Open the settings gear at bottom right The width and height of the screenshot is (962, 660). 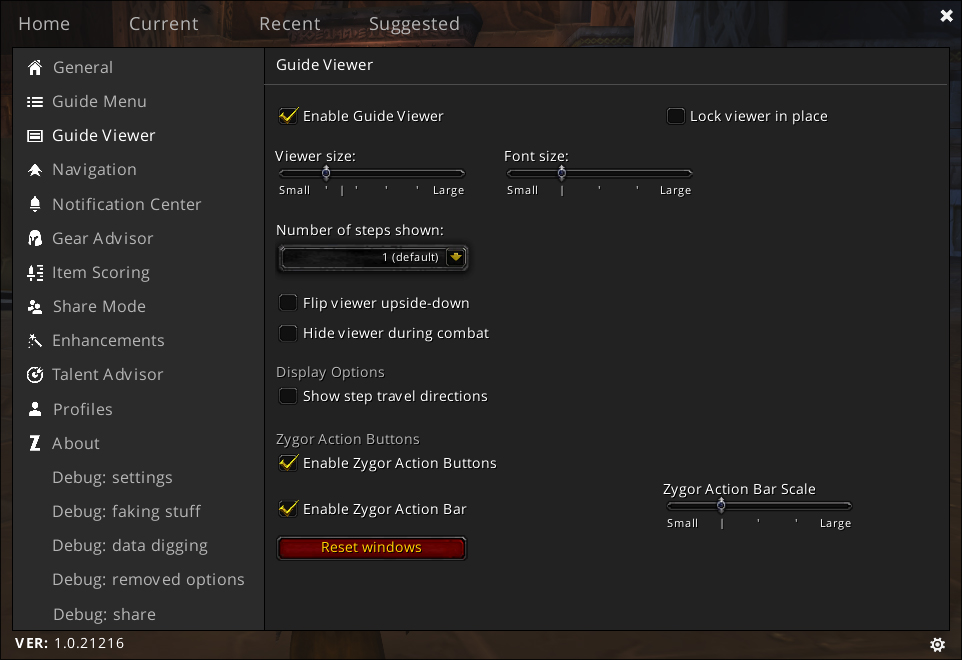pyautogui.click(x=937, y=644)
